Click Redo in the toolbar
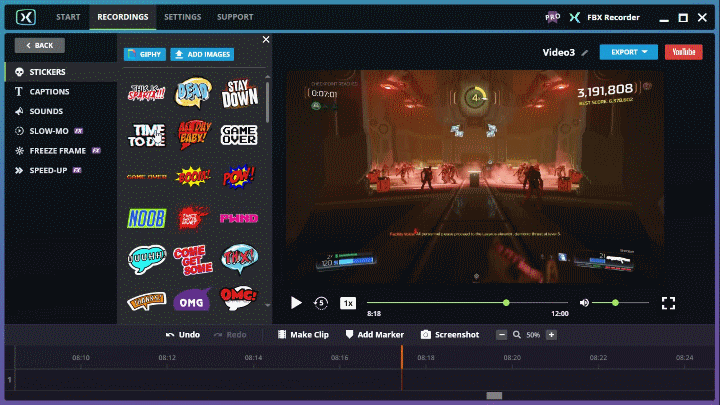This screenshot has width=720, height=405. 230,335
